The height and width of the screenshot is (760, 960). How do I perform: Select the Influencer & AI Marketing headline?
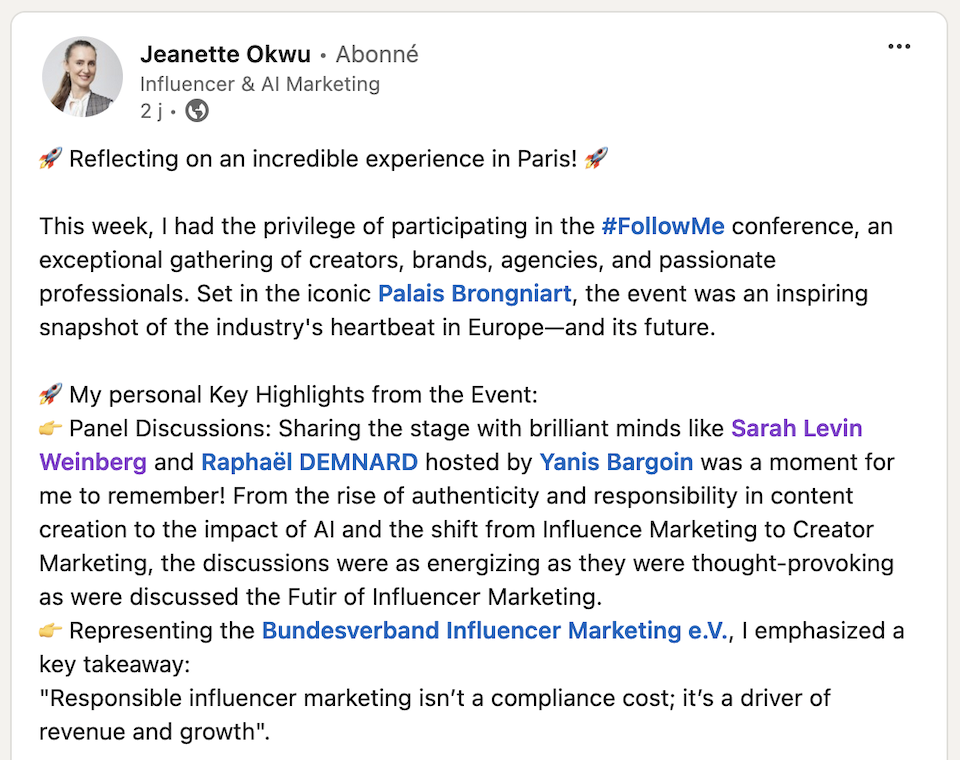[260, 84]
